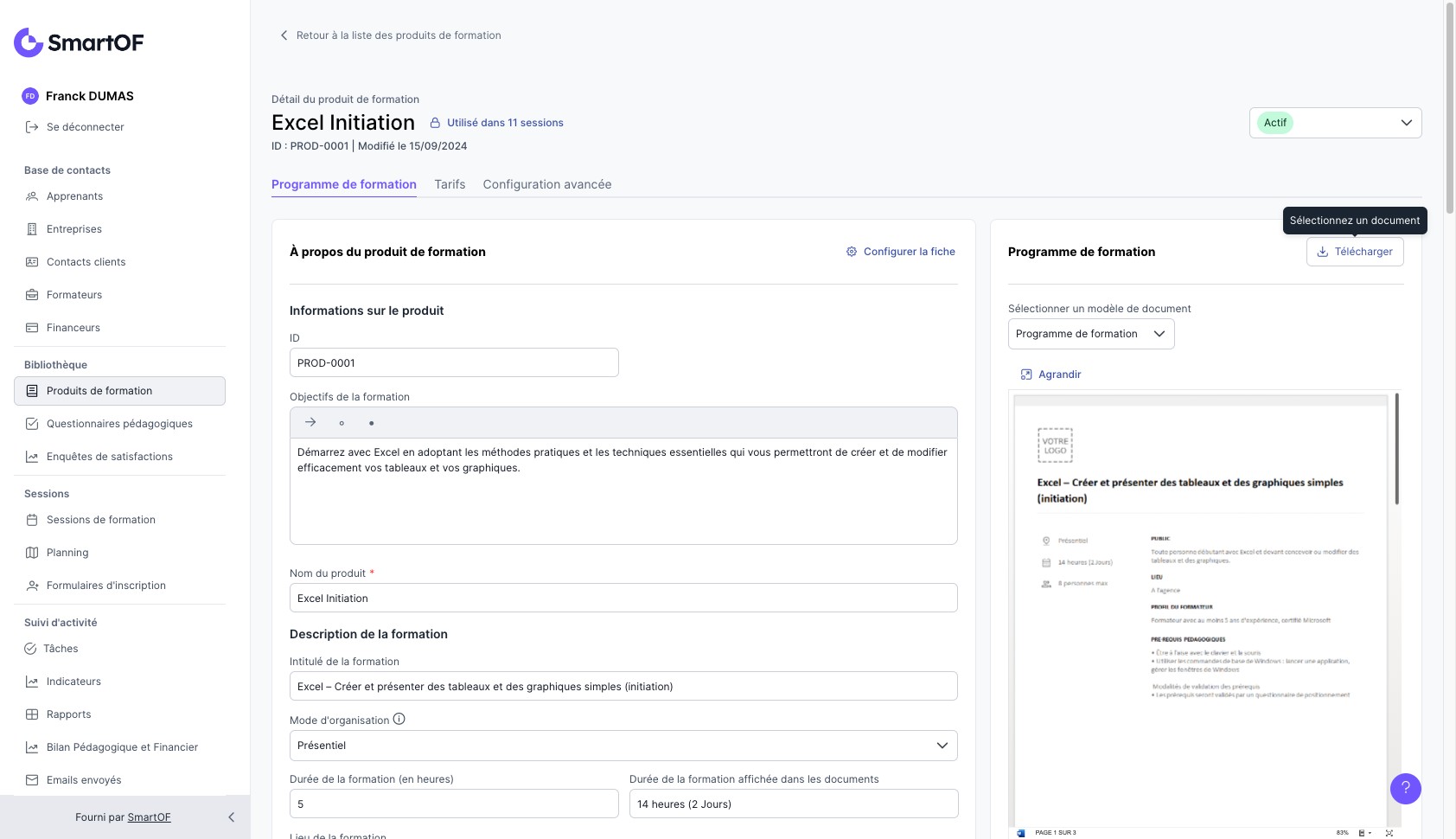Click the fullscreen icon in document preview footer
The height and width of the screenshot is (839, 1456).
coord(1389,833)
